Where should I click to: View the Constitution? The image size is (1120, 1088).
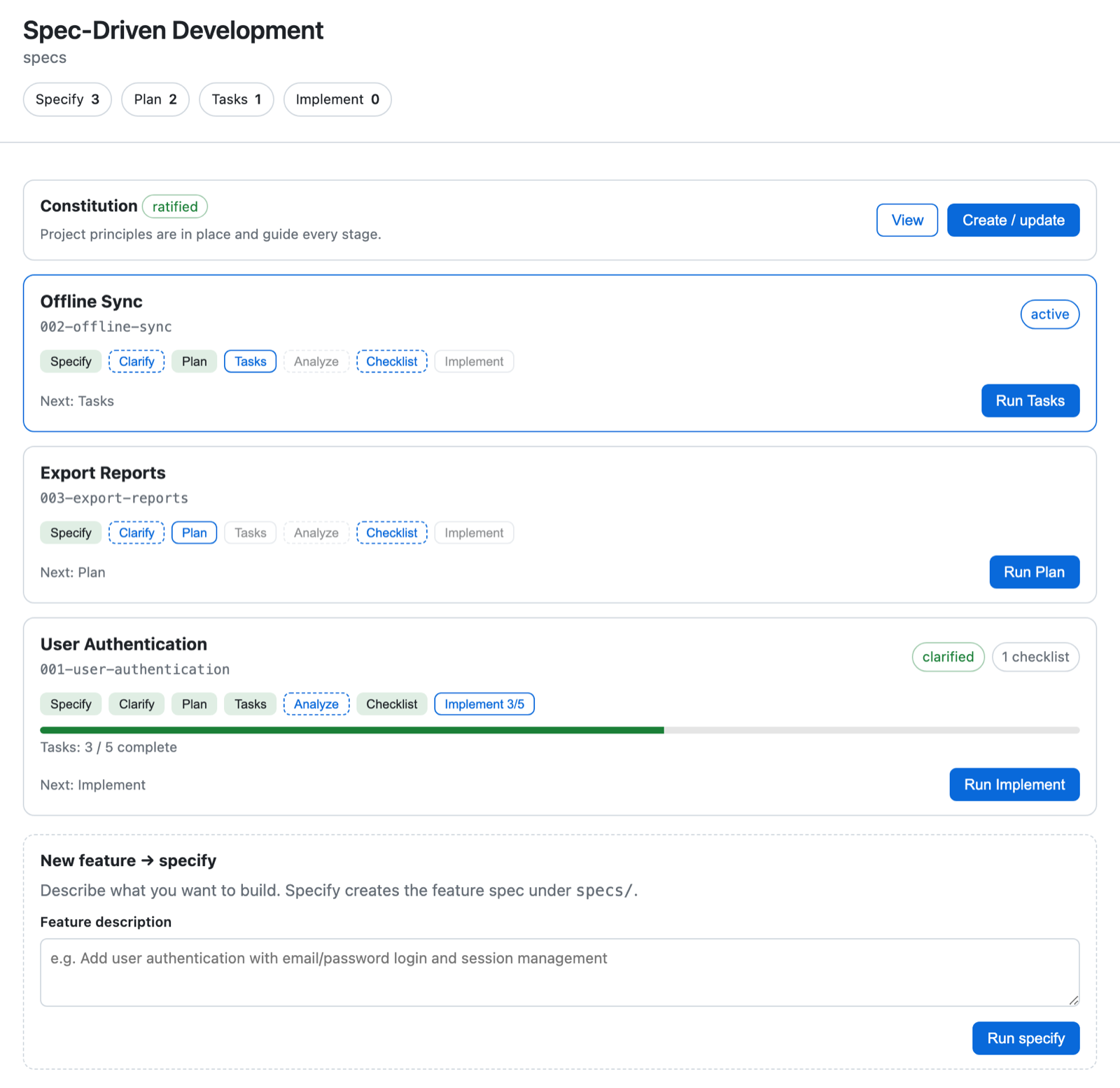(x=907, y=221)
